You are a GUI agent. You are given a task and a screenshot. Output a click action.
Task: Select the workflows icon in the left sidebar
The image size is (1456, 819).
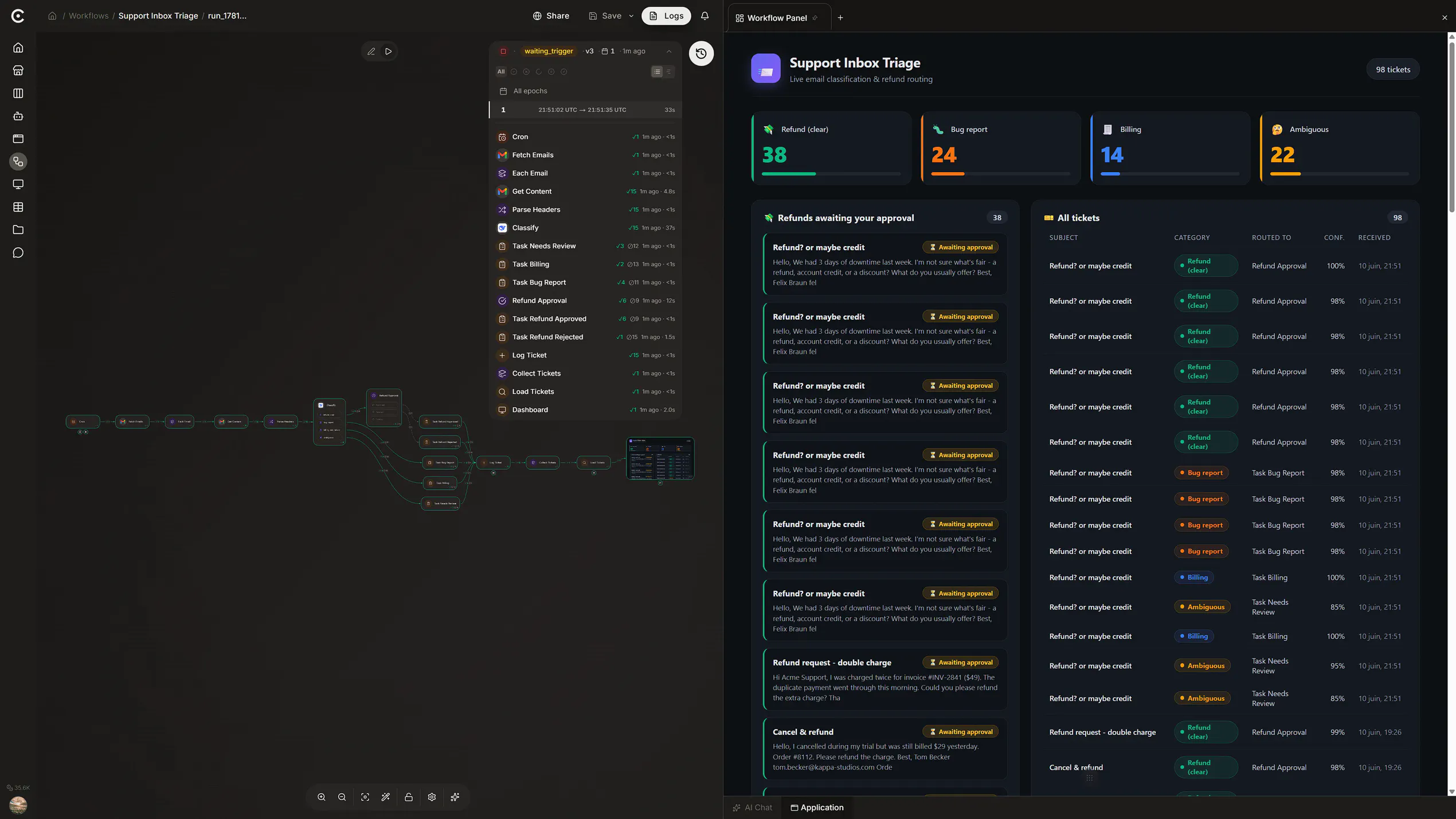pyautogui.click(x=18, y=162)
